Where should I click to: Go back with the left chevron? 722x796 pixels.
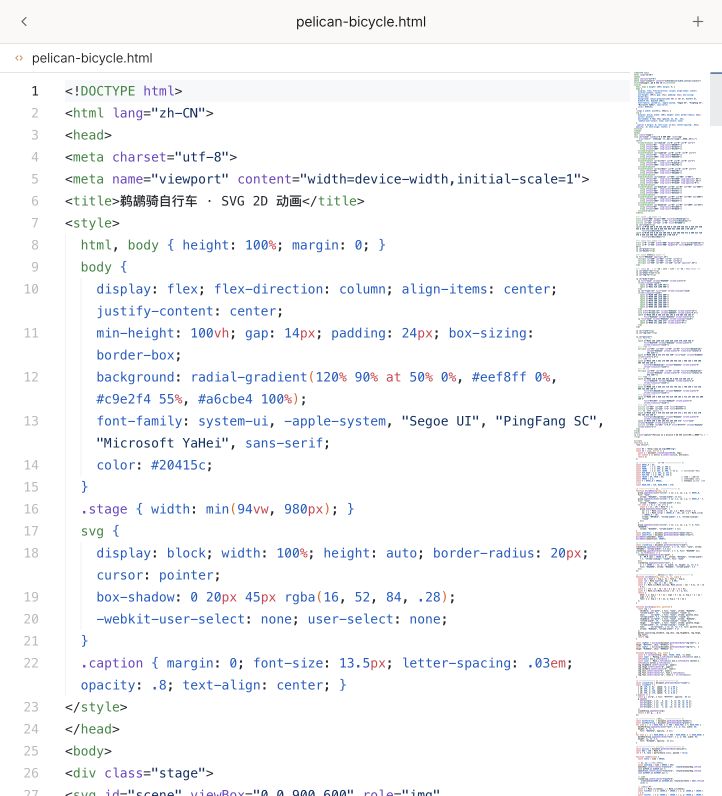pos(24,21)
